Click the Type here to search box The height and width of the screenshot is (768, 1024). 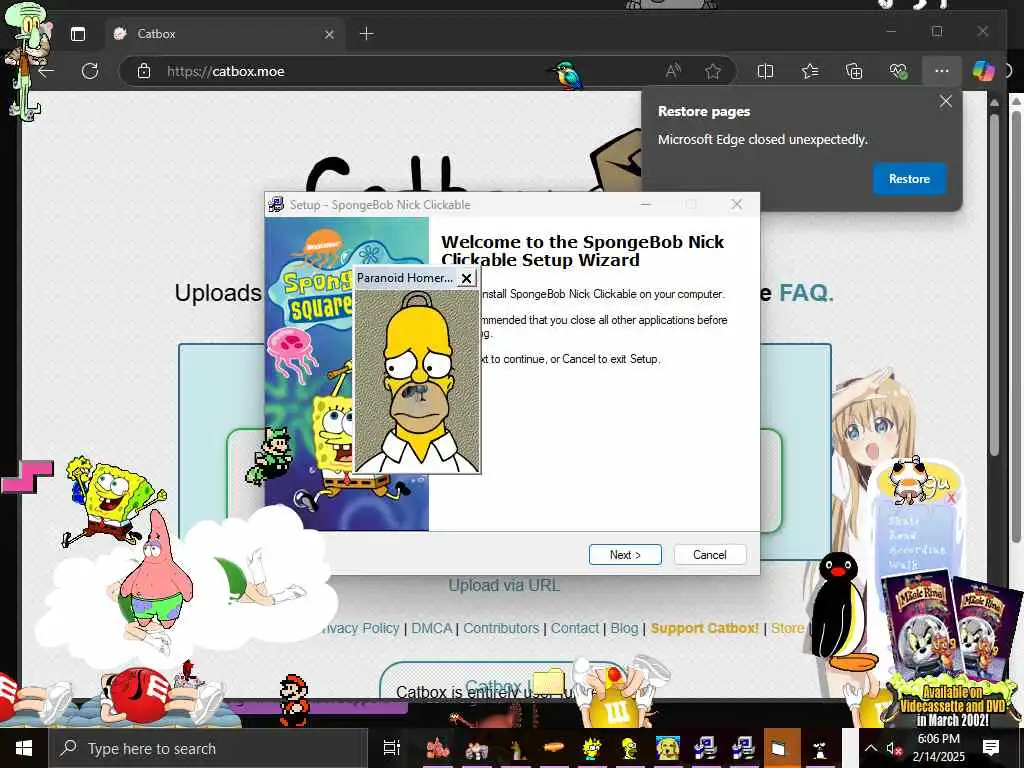(208, 748)
